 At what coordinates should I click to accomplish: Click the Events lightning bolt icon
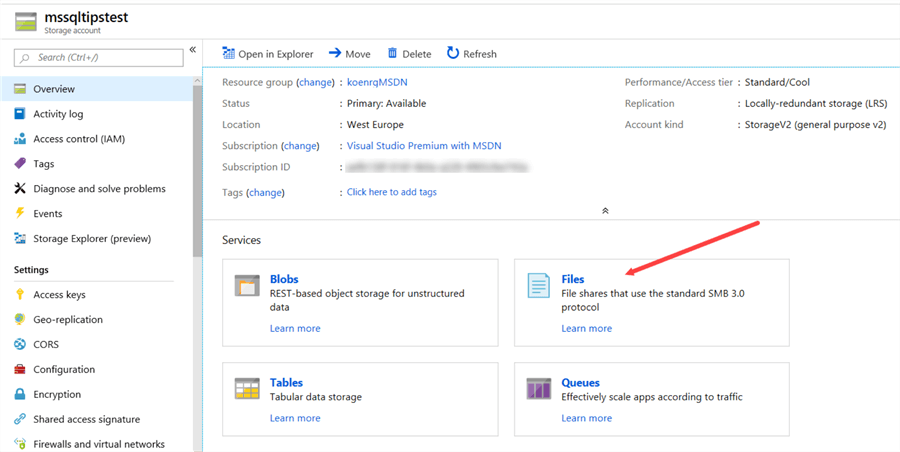click(20, 213)
